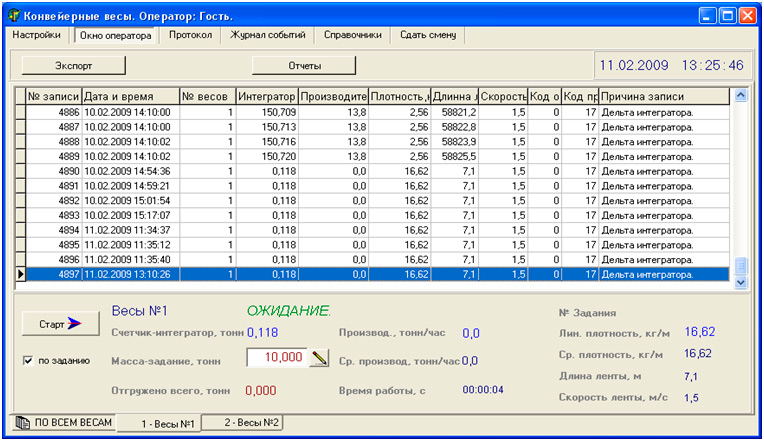Viewport: 764px width, 441px height.
Task: Toggle the по заданию checkbox
Action: click(28, 360)
